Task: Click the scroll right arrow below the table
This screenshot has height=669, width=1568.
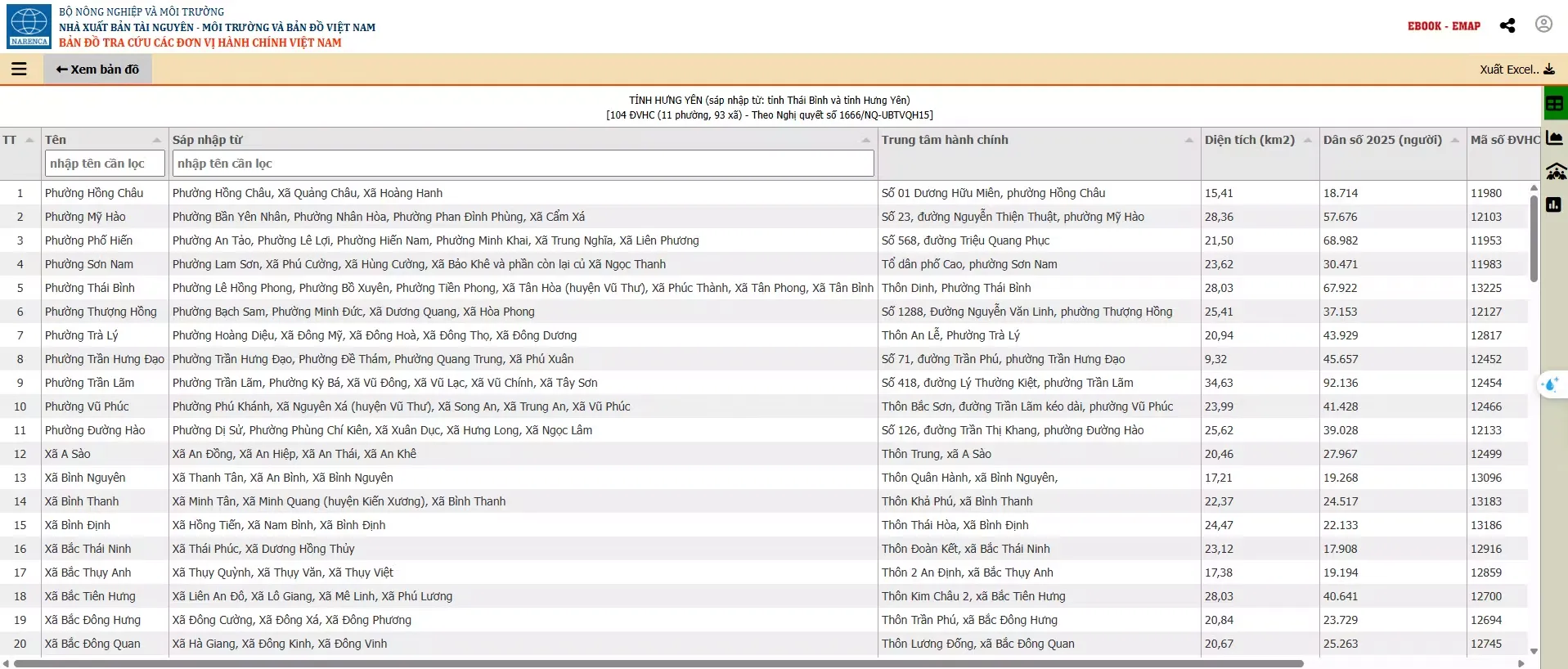Action: pos(1521,663)
